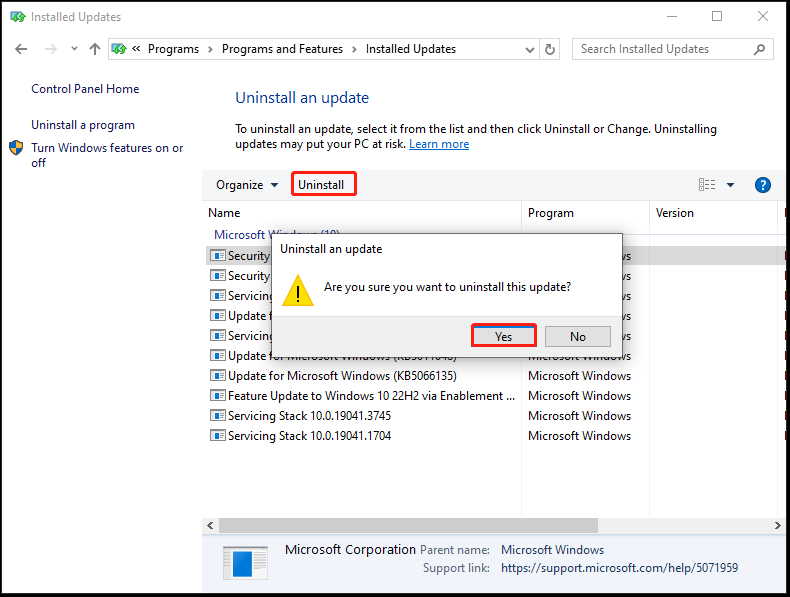Click the horizontal scrollbar left arrow
The width and height of the screenshot is (790, 597).
click(x=210, y=525)
